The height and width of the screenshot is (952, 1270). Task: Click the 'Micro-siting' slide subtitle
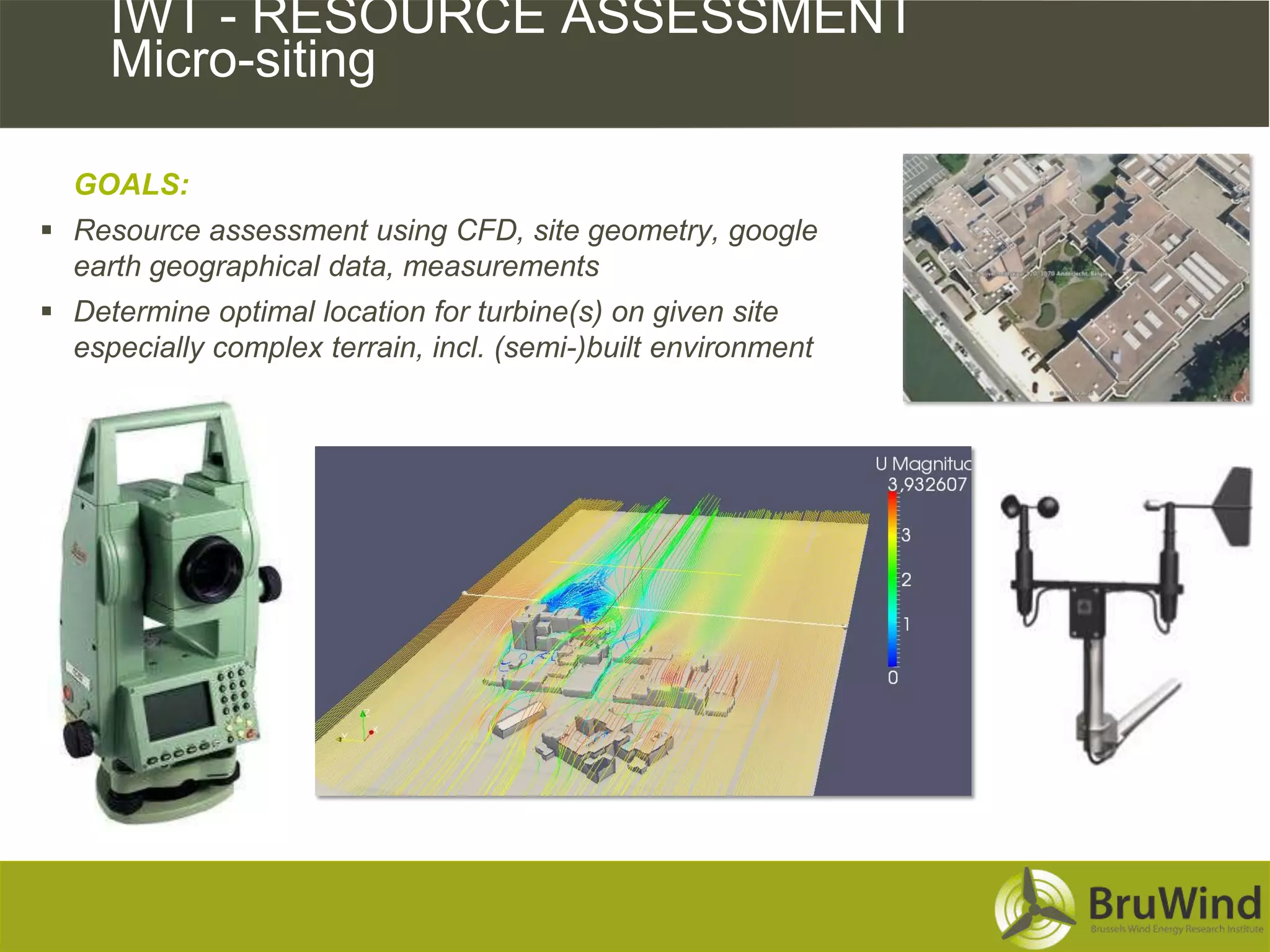(243, 61)
